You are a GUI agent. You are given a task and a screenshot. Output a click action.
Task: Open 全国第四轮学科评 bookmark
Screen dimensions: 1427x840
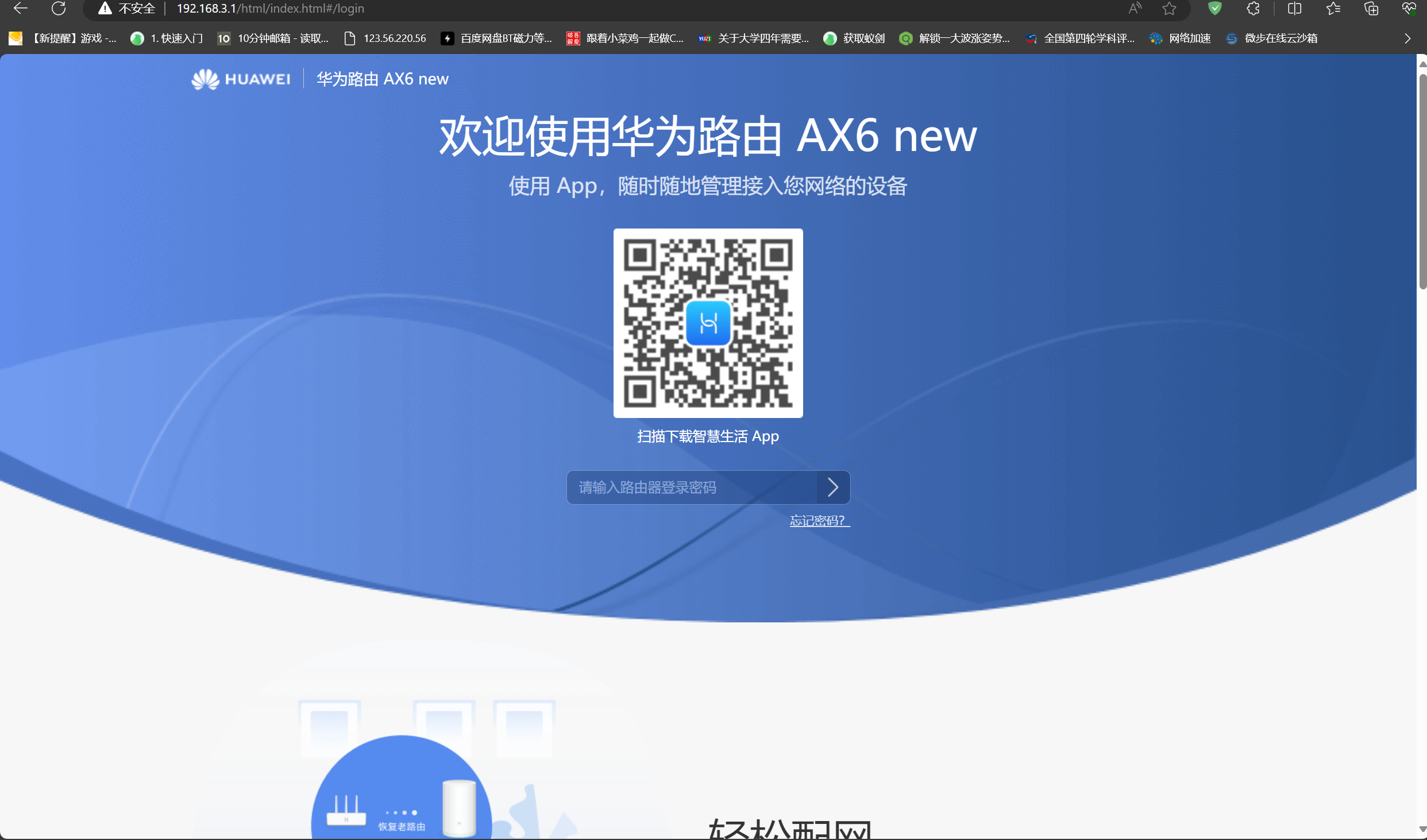coord(1080,38)
